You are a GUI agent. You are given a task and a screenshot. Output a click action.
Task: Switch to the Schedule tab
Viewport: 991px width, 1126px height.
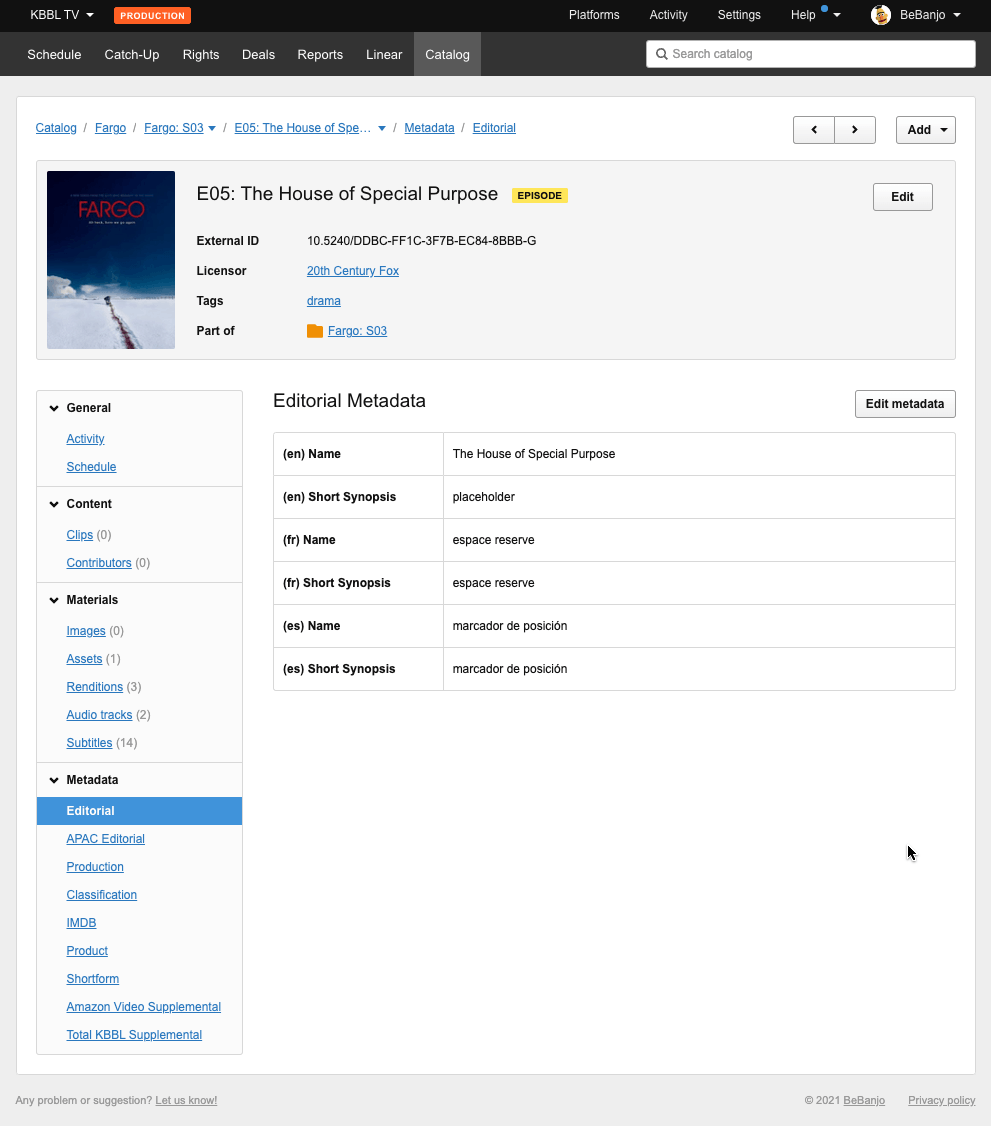(x=54, y=55)
